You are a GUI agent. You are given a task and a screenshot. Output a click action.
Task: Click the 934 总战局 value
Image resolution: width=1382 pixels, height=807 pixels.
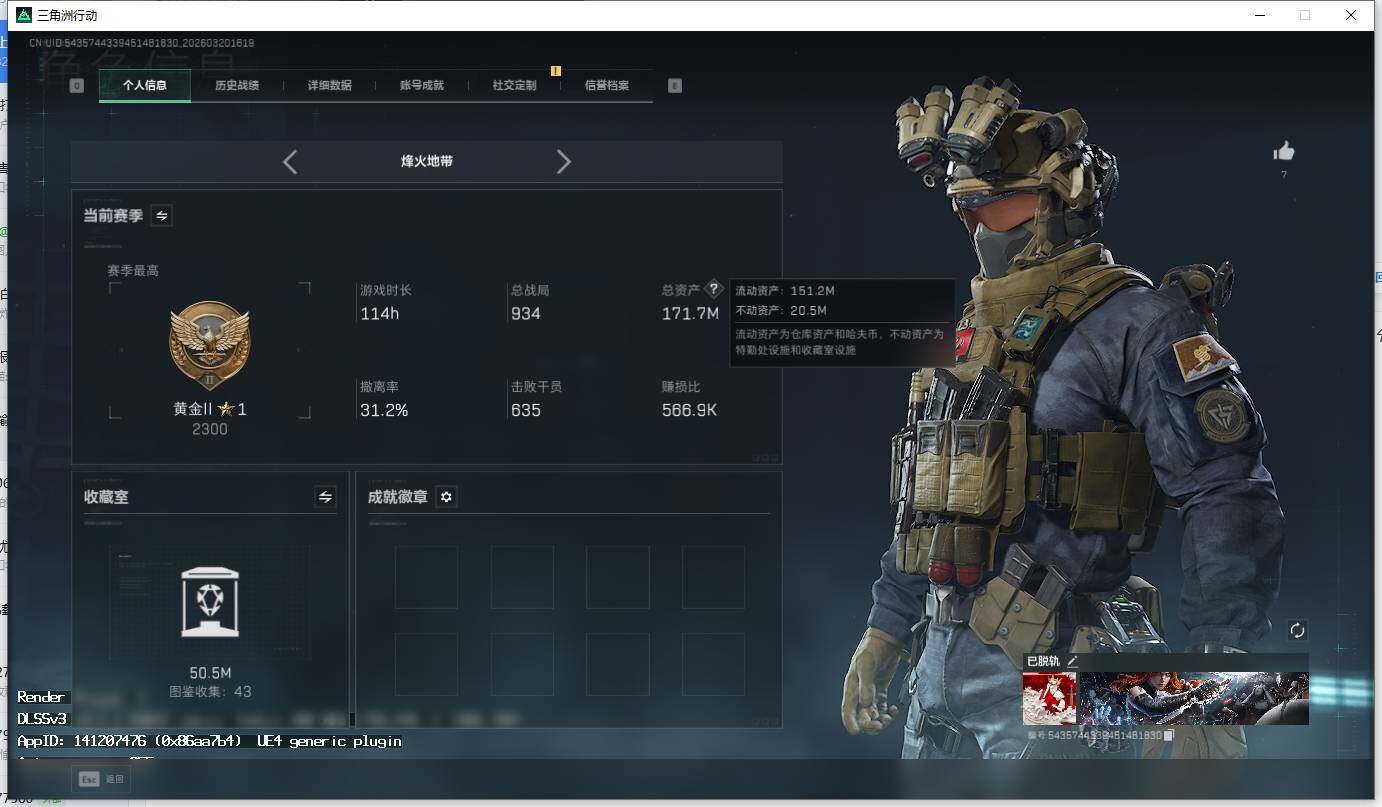526,314
